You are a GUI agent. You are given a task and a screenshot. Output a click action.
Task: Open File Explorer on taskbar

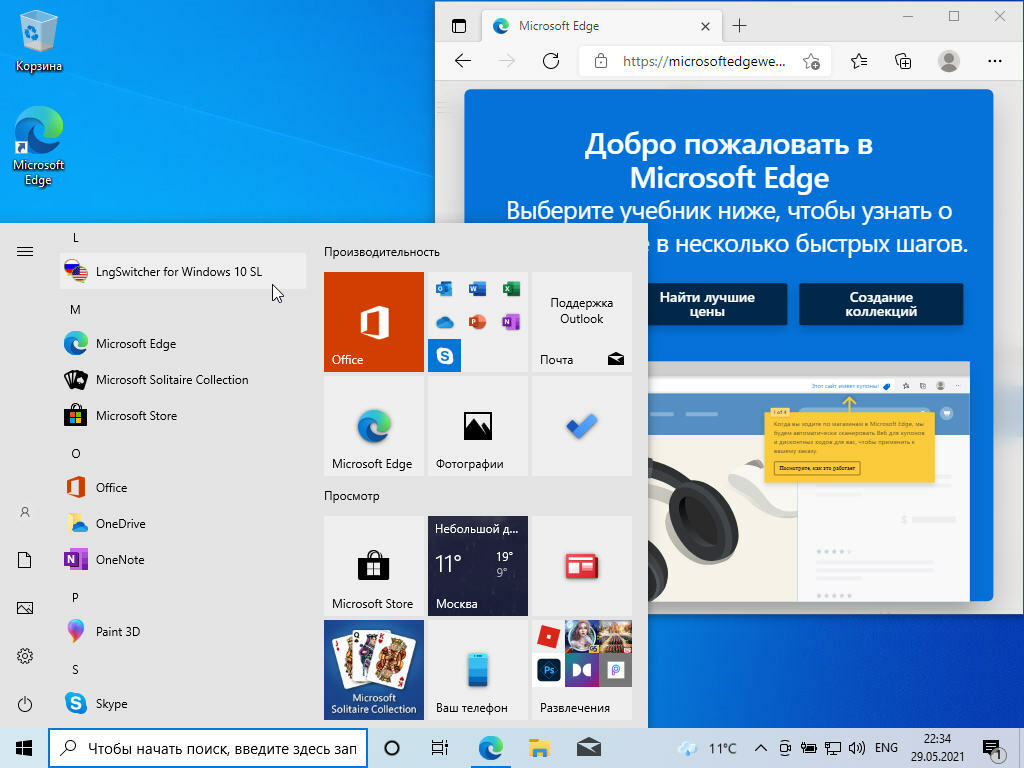click(x=539, y=748)
